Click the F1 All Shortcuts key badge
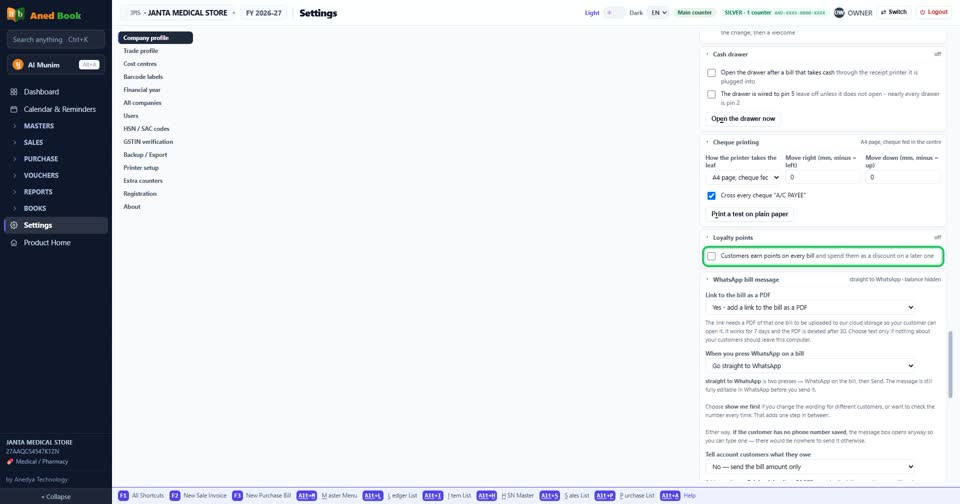This screenshot has height=504, width=960. pos(123,495)
